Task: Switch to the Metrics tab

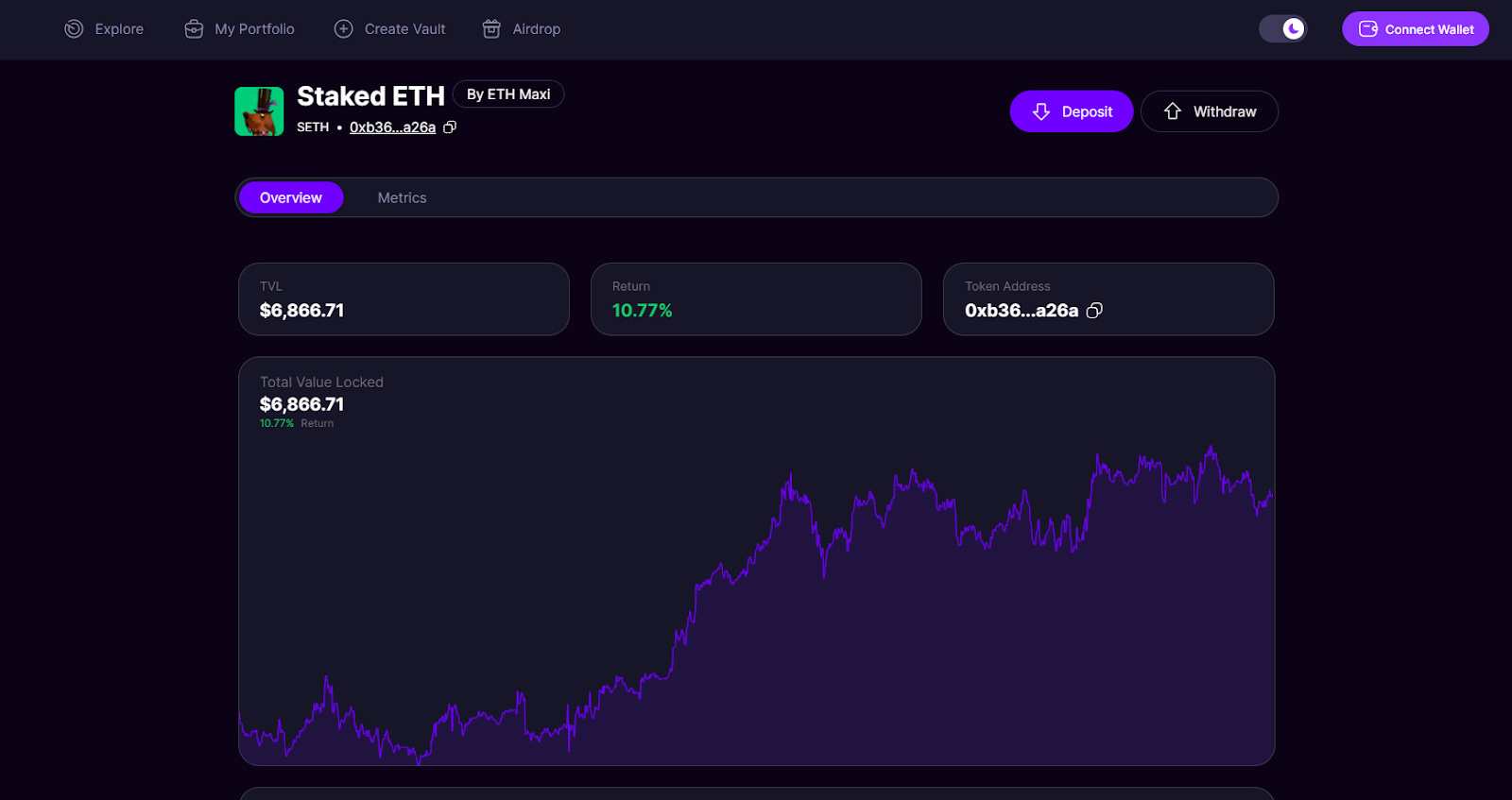Action: click(x=403, y=197)
